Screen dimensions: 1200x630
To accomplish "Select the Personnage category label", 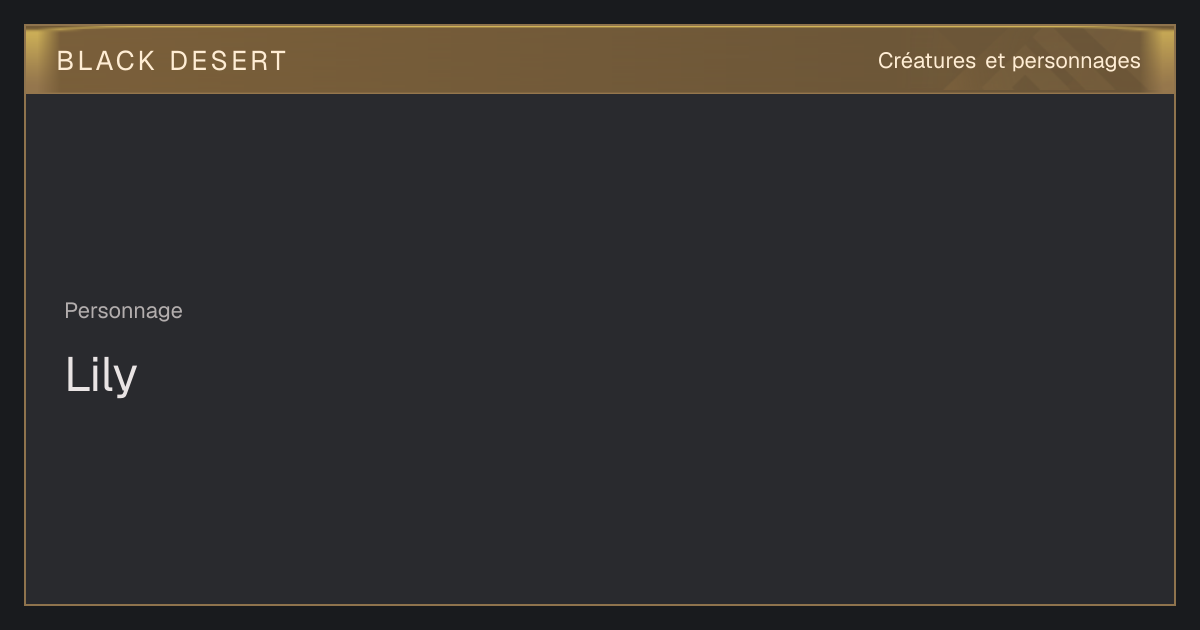I will pyautogui.click(x=123, y=311).
